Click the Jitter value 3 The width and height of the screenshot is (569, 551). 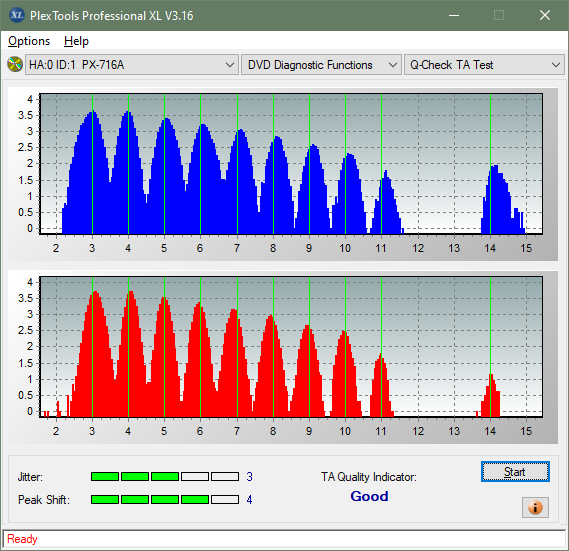[249, 477]
